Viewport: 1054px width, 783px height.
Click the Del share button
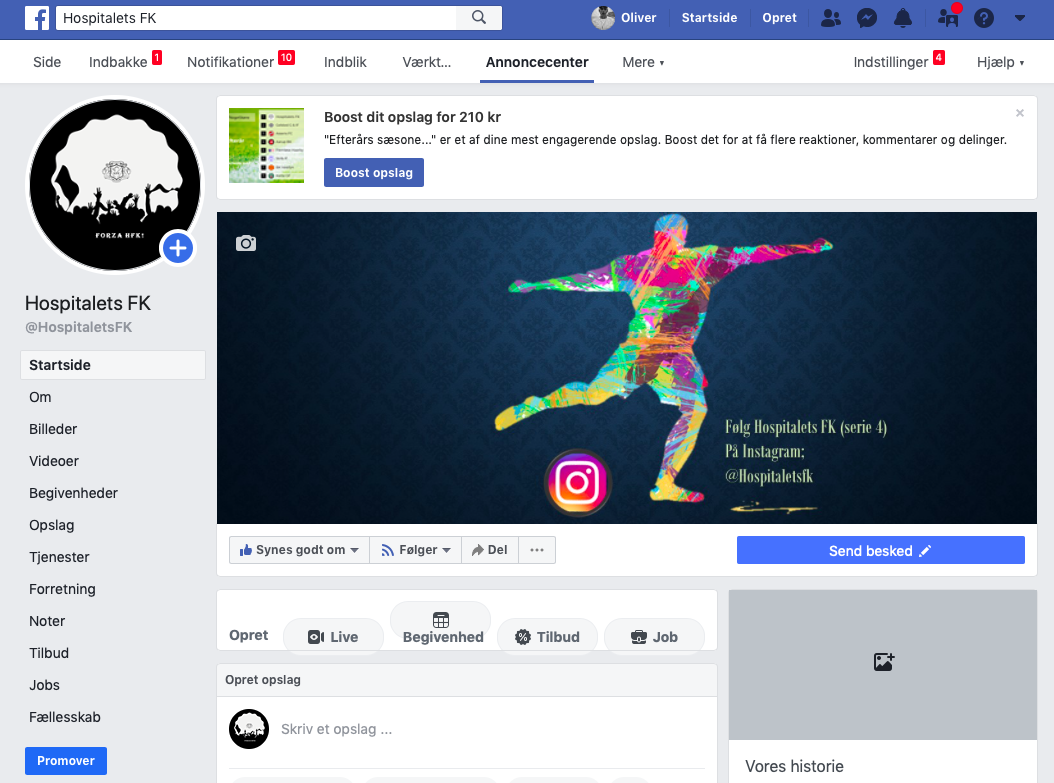489,550
